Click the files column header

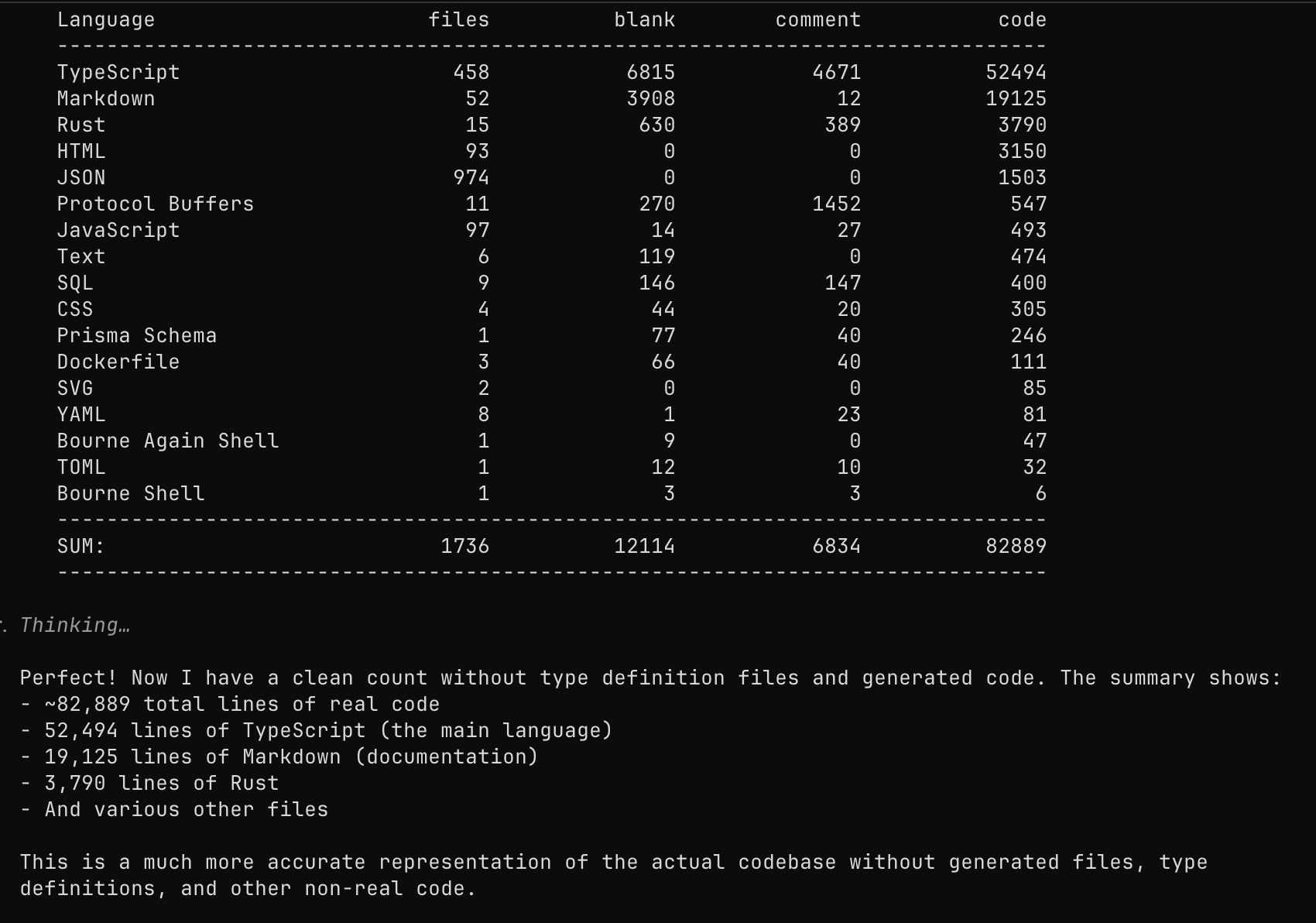pos(458,20)
